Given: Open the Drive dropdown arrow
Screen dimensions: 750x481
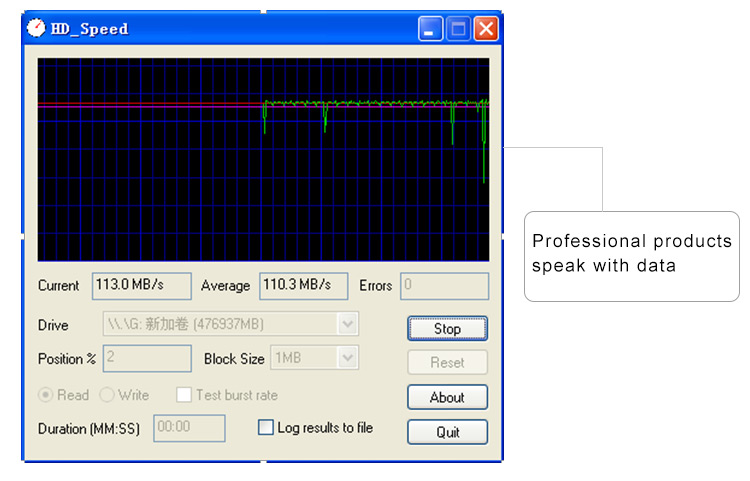Looking at the screenshot, I should (348, 324).
